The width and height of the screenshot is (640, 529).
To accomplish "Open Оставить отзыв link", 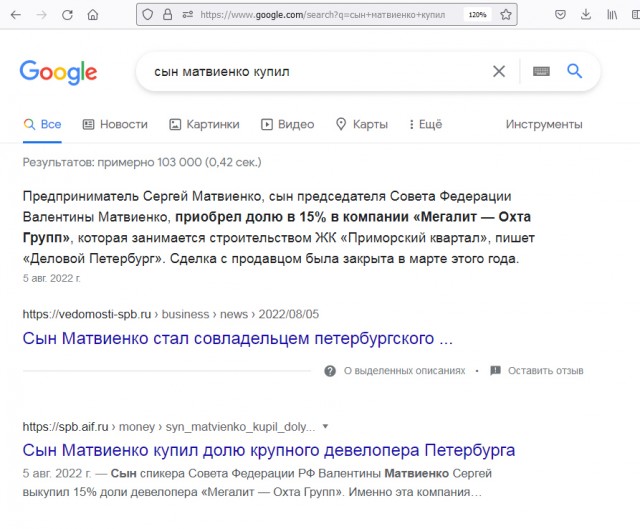I will tap(545, 371).
